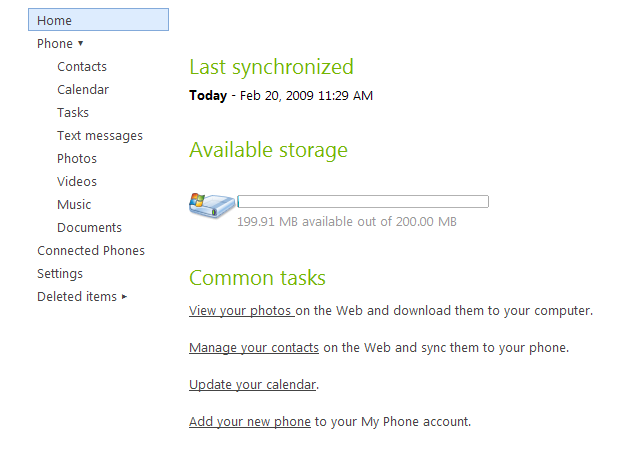
Task: Open the Videos section
Action: [x=77, y=182]
